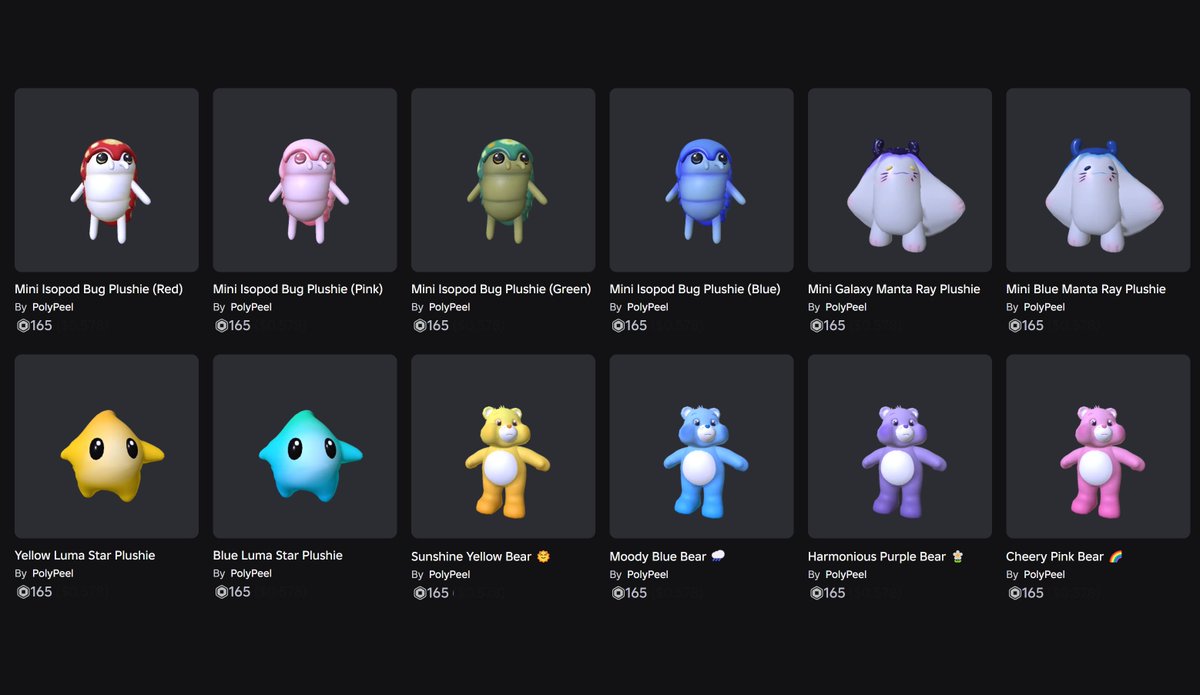The image size is (1200, 695).
Task: Click Robux icon for Yellow Luma Star
Action: pyautogui.click(x=22, y=591)
